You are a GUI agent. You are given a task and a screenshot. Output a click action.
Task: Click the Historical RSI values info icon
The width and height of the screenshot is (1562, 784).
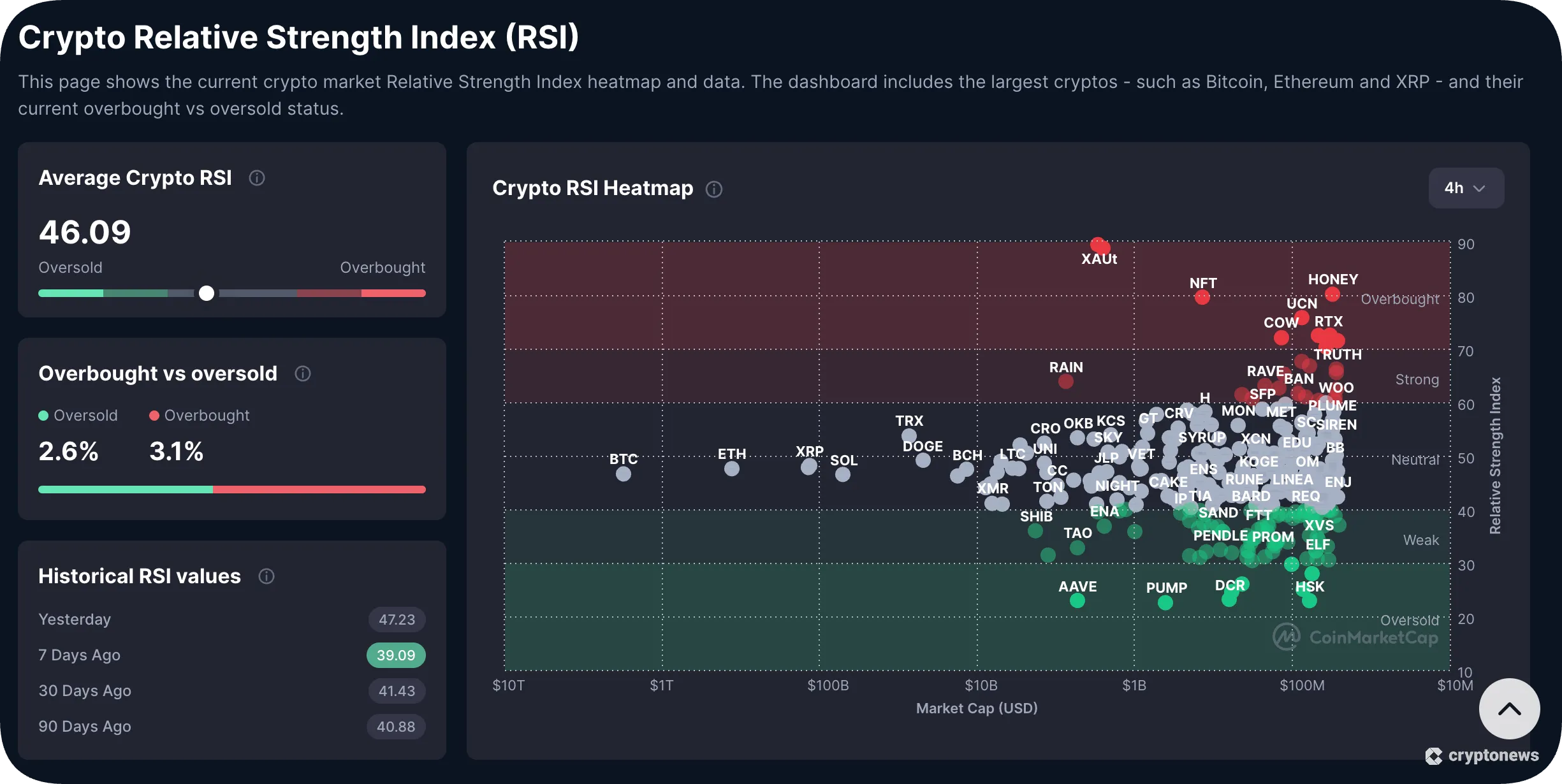coord(266,576)
